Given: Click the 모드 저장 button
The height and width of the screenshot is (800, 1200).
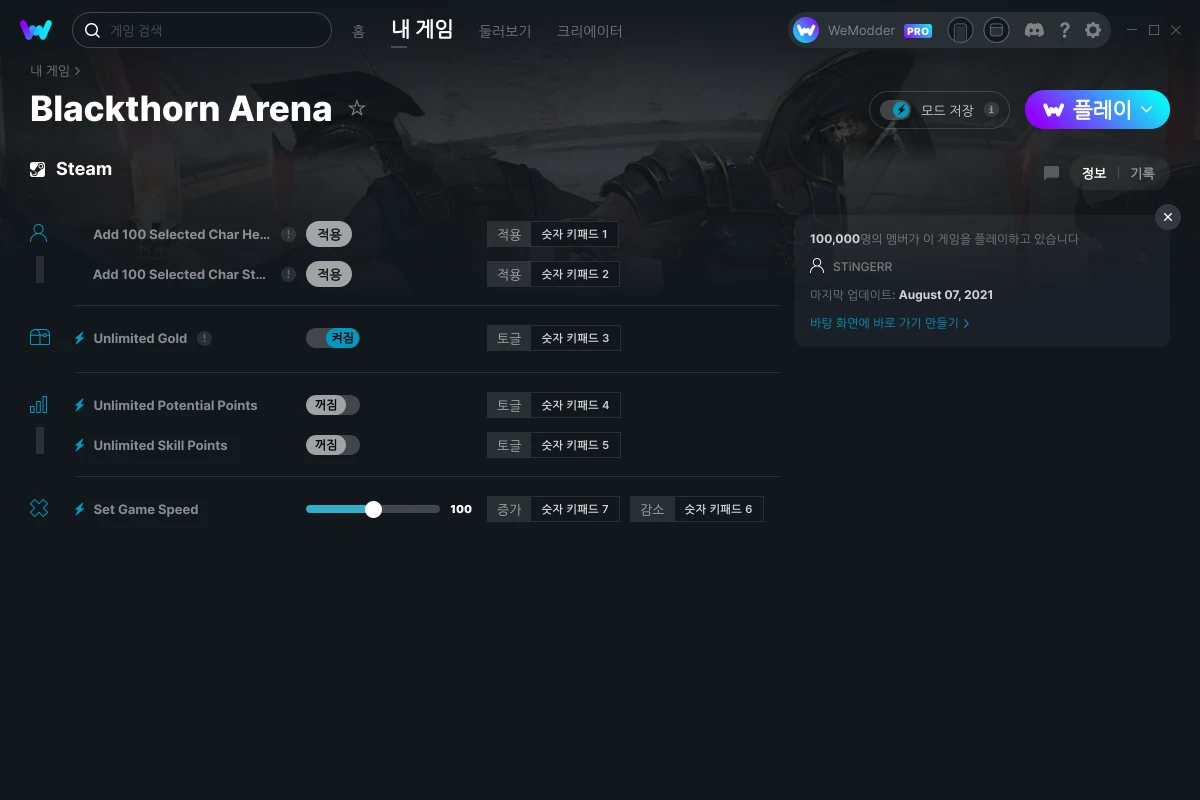Looking at the screenshot, I should click(938, 110).
